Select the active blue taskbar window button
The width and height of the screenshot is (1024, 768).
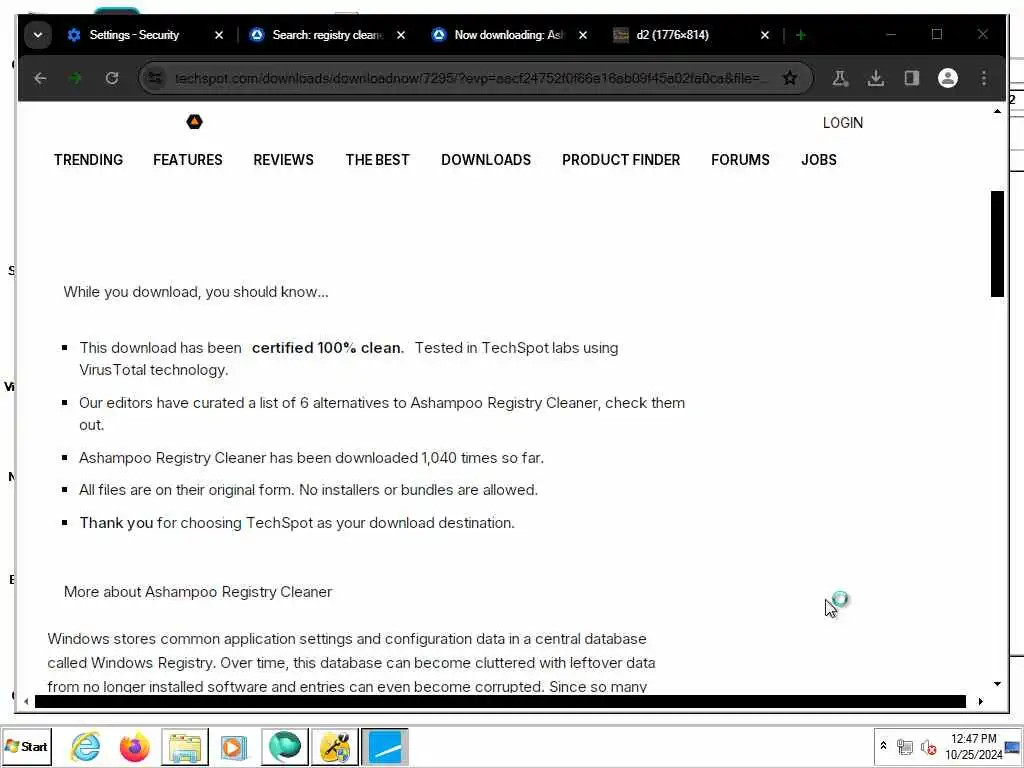[385, 746]
